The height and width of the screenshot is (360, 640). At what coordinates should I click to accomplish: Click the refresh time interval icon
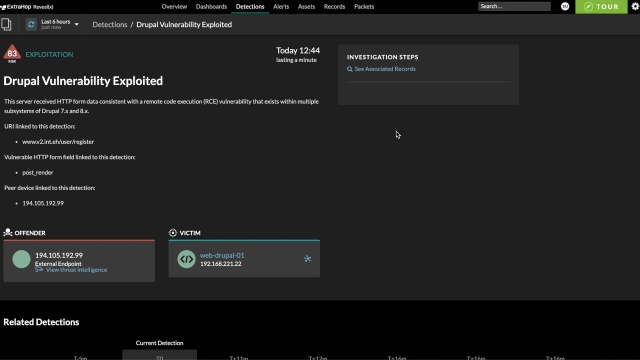(x=31, y=24)
